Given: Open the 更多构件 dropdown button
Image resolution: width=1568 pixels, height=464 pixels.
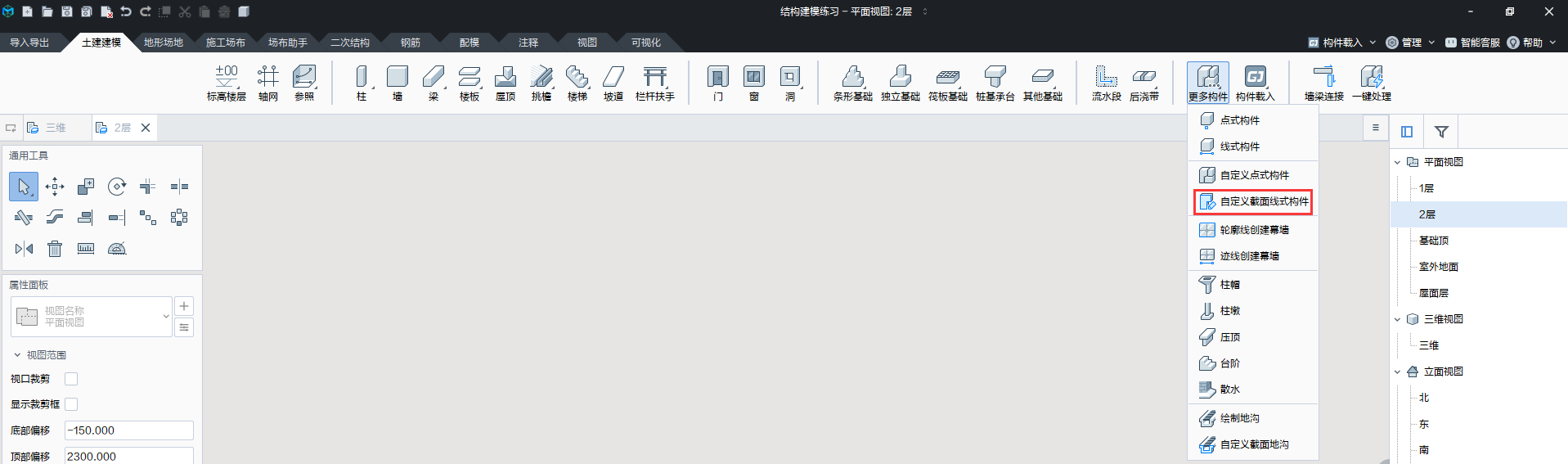Looking at the screenshot, I should (x=1208, y=83).
